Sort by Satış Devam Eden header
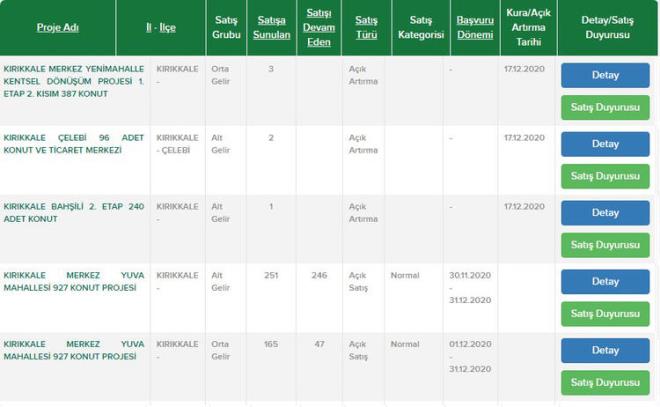 [319, 27]
